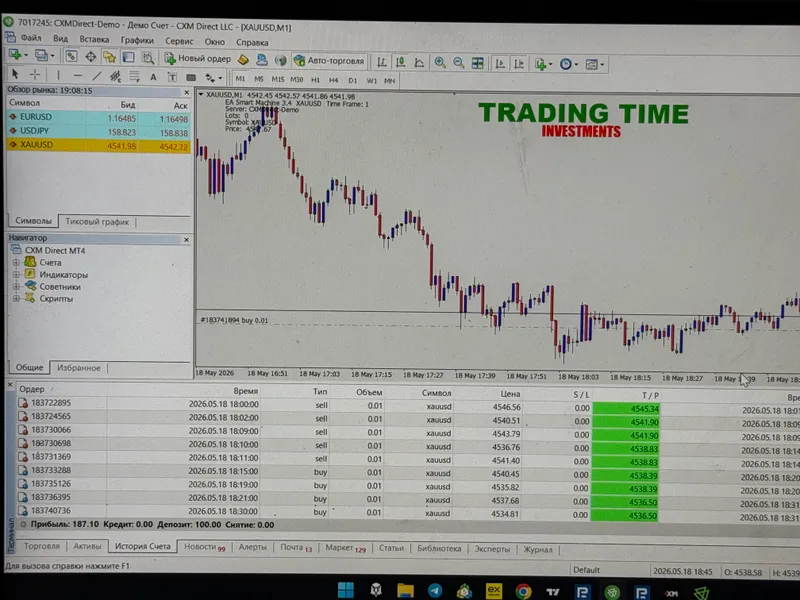This screenshot has height=600, width=800.
Task: Select the XAUUSD row in Market Watch
Action: pos(98,145)
